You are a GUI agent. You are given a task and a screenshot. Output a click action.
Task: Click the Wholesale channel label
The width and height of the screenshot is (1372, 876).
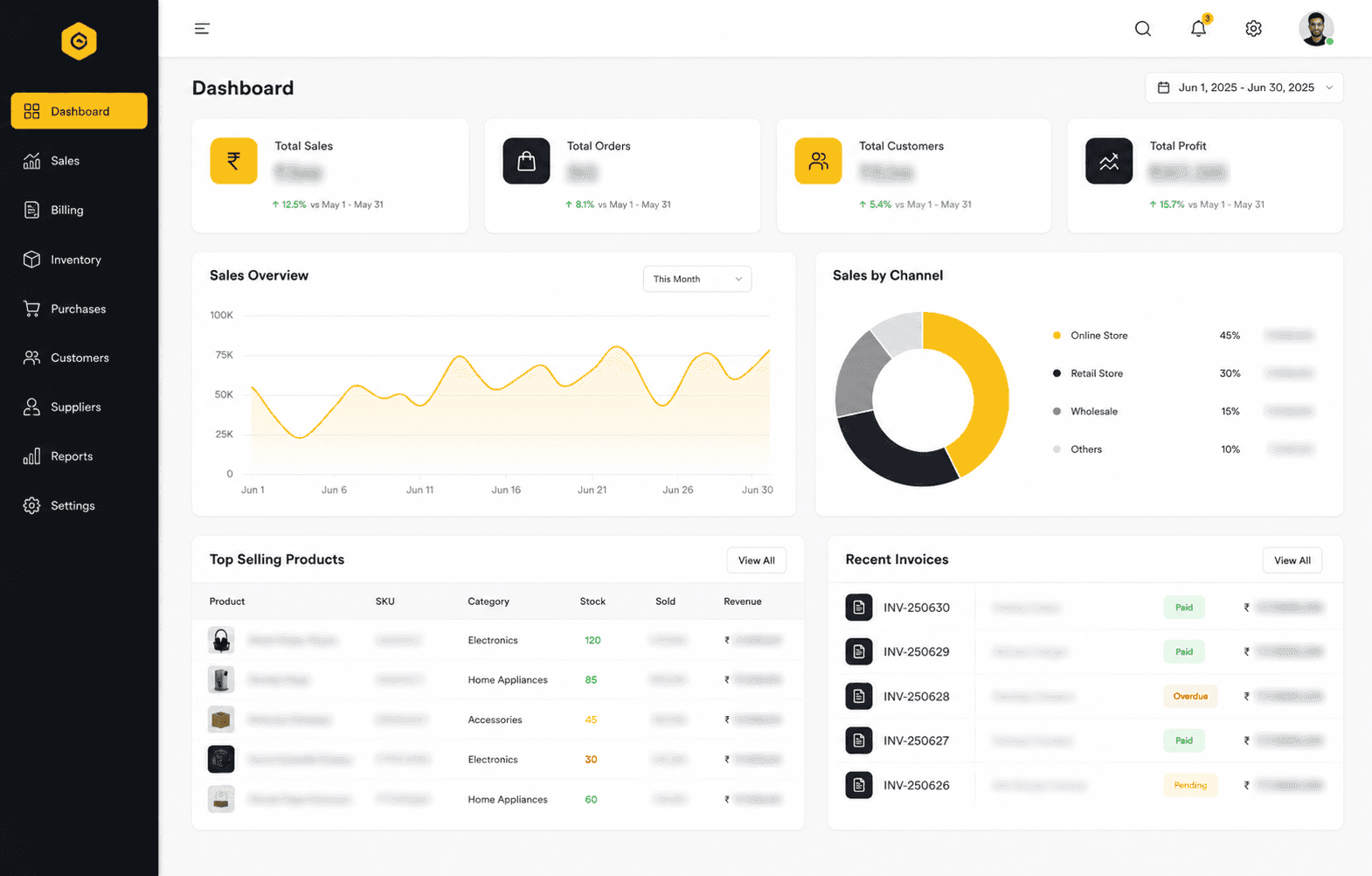(x=1094, y=411)
